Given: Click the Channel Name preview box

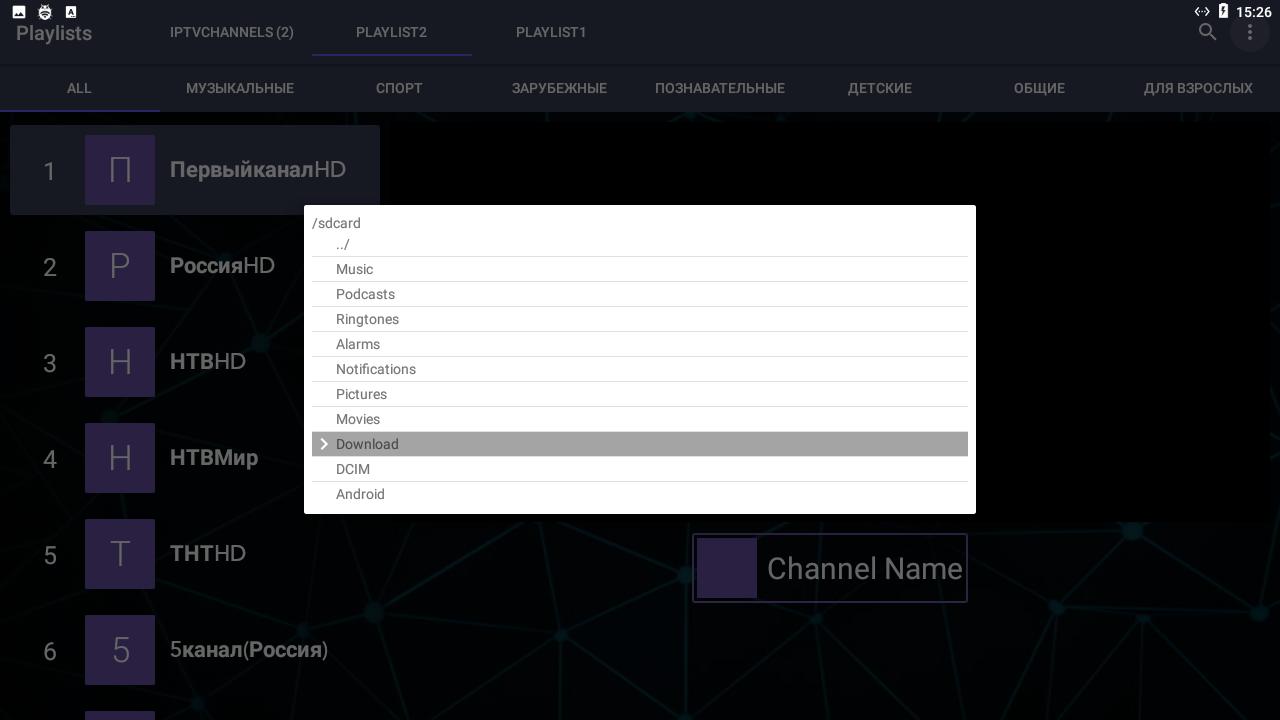Looking at the screenshot, I should tap(830, 568).
